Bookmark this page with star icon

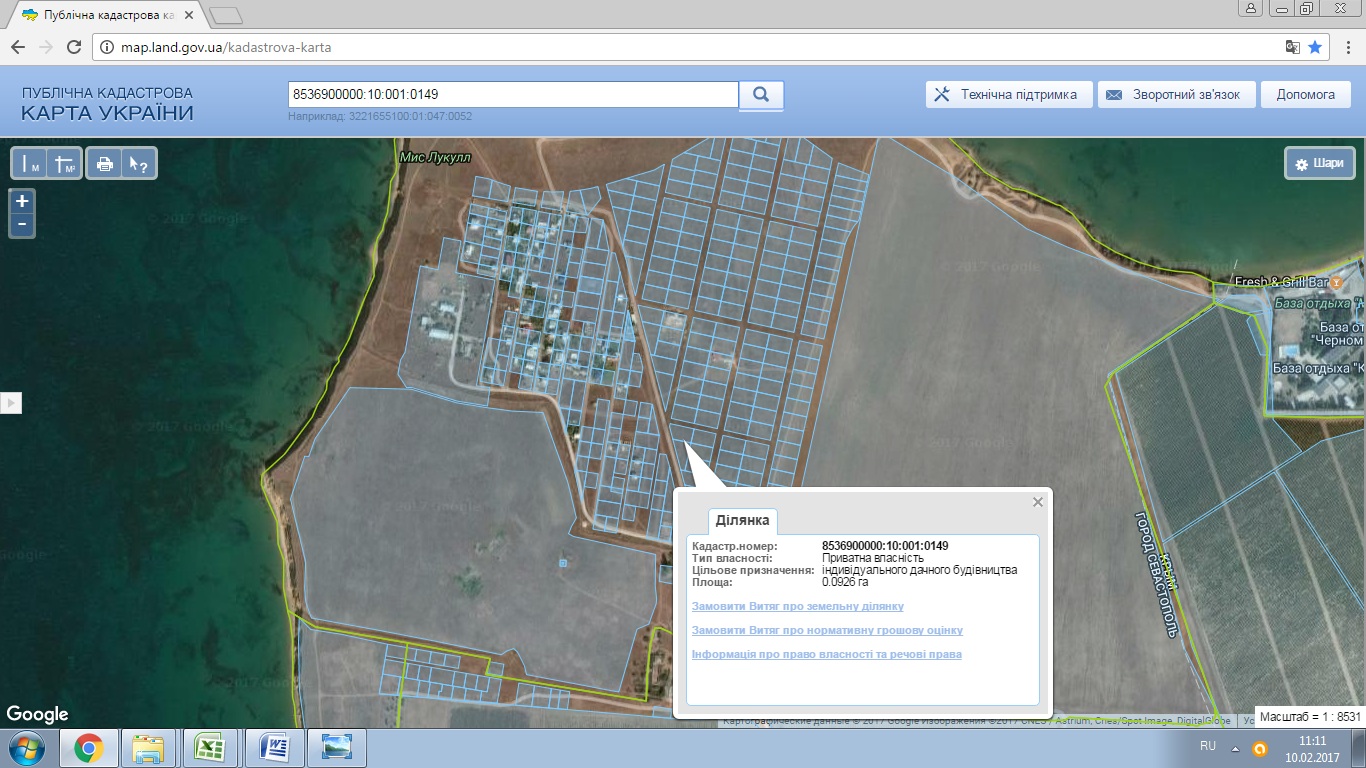(1315, 47)
